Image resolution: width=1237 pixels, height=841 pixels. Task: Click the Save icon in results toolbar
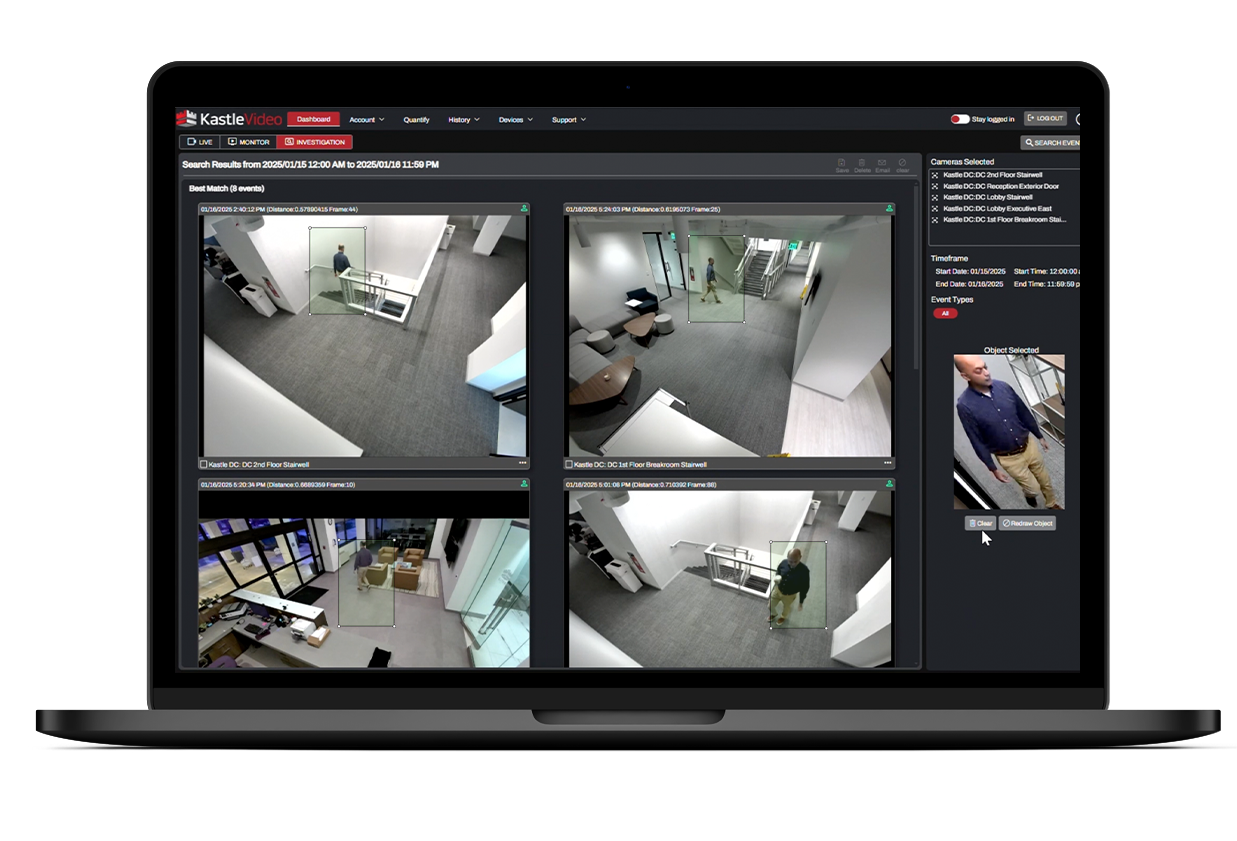842,165
